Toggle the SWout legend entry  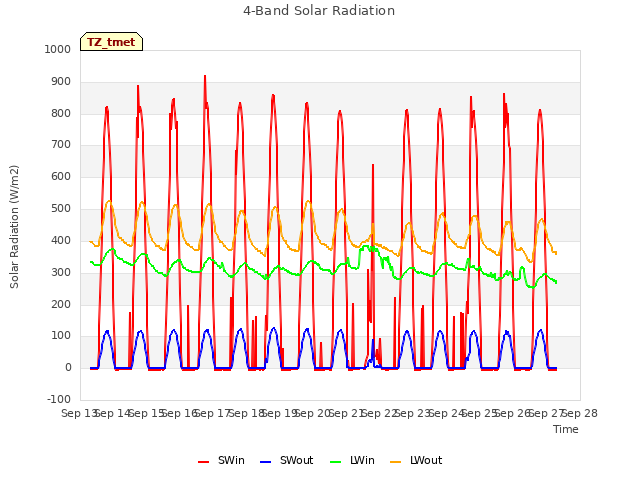pyautogui.click(x=287, y=460)
